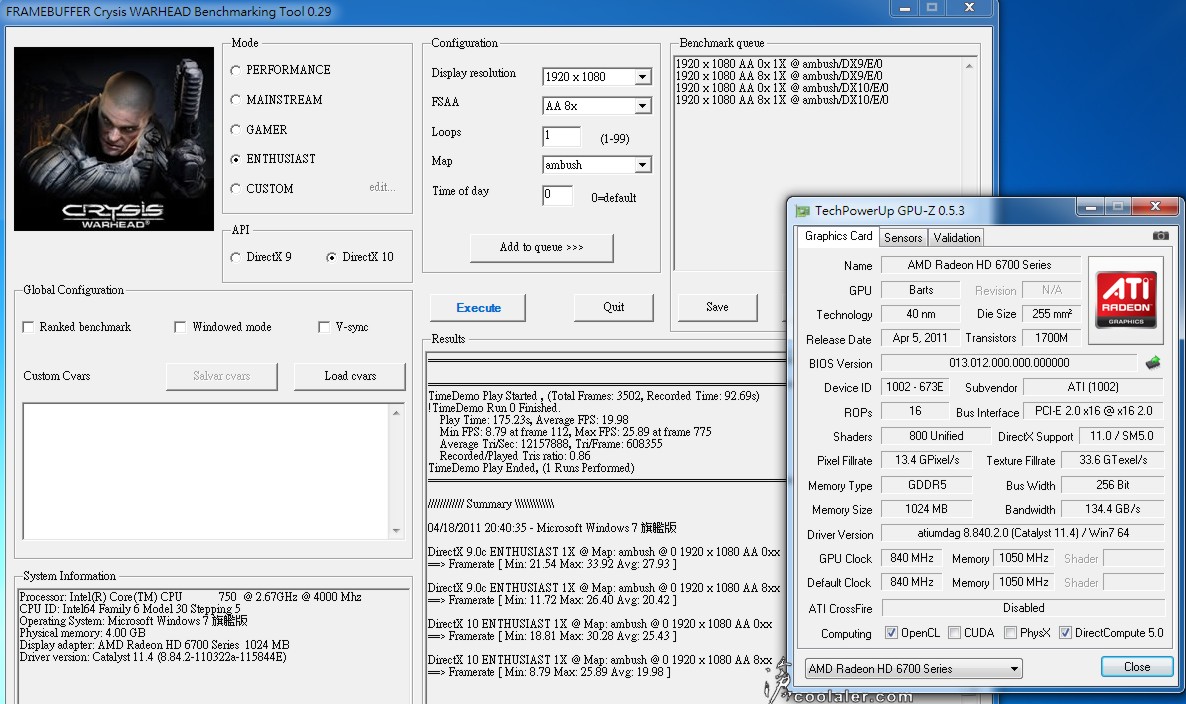Switch to the Validation tab
This screenshot has height=704, width=1186.
(956, 237)
